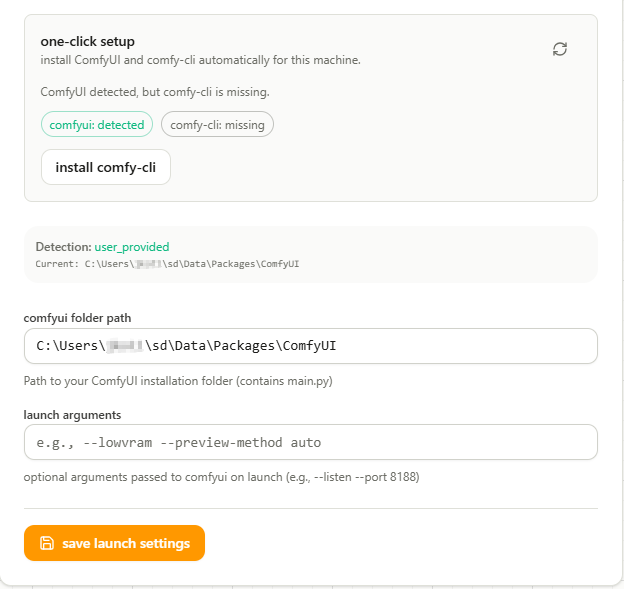Viewport: 624px width, 589px height.
Task: Click the 'comfyui: detected' status badge
Action: coord(97,125)
